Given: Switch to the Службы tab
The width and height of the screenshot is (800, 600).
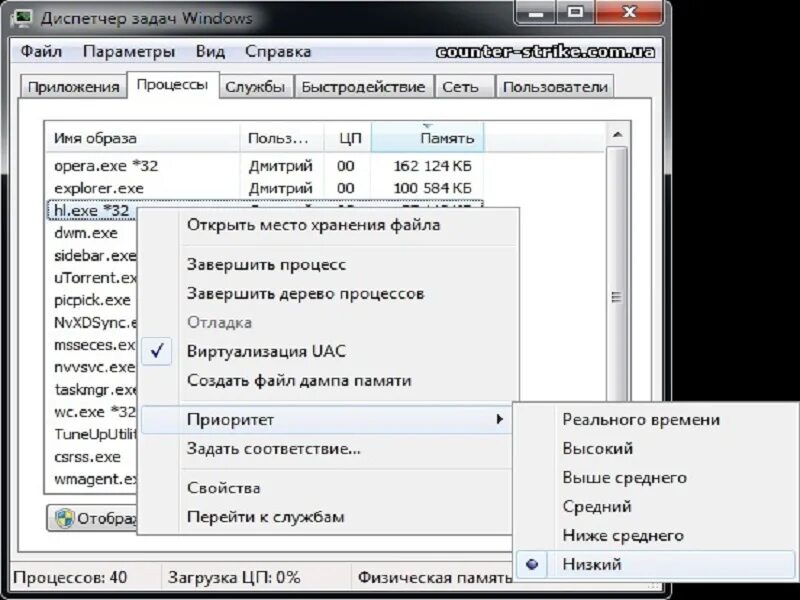Looking at the screenshot, I should [255, 87].
